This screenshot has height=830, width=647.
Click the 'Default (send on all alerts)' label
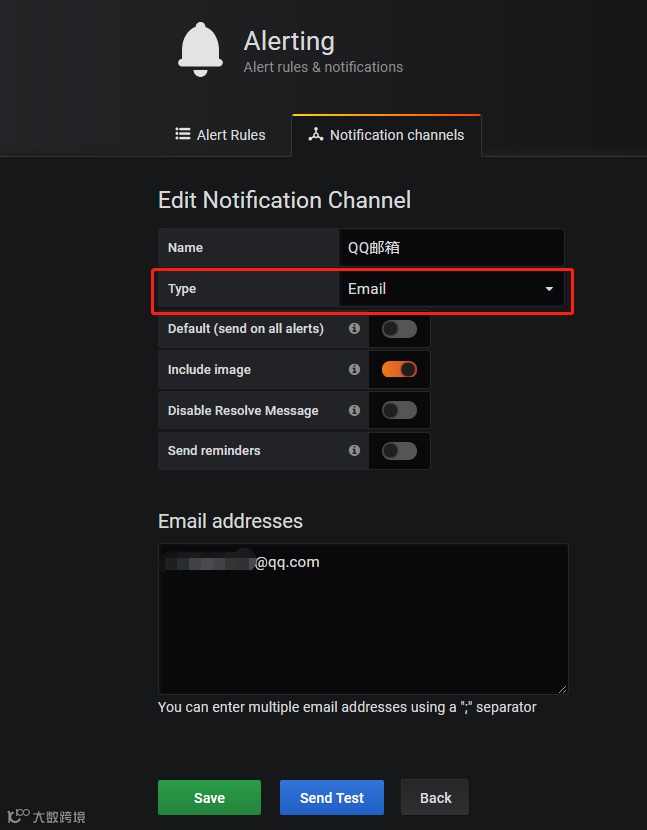pyautogui.click(x=246, y=329)
